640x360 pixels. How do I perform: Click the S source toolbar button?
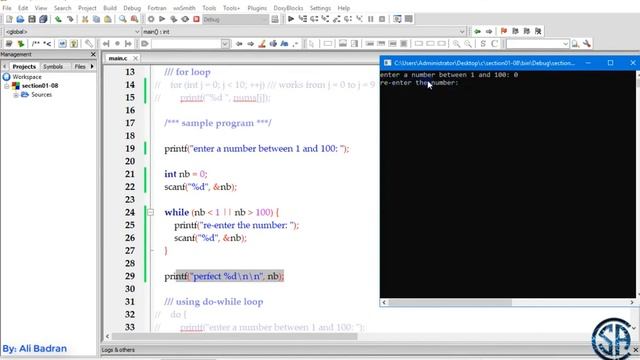point(483,44)
